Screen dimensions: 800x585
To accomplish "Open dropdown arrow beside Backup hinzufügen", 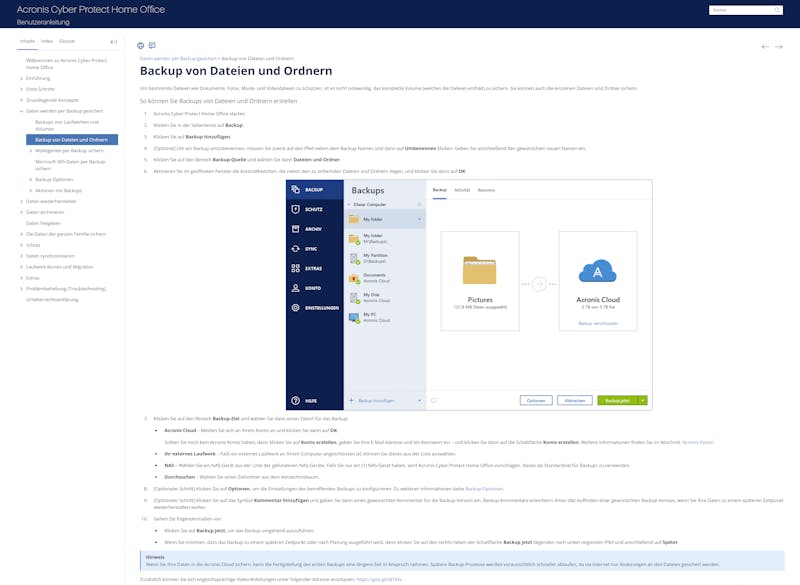I will tap(419, 400).
